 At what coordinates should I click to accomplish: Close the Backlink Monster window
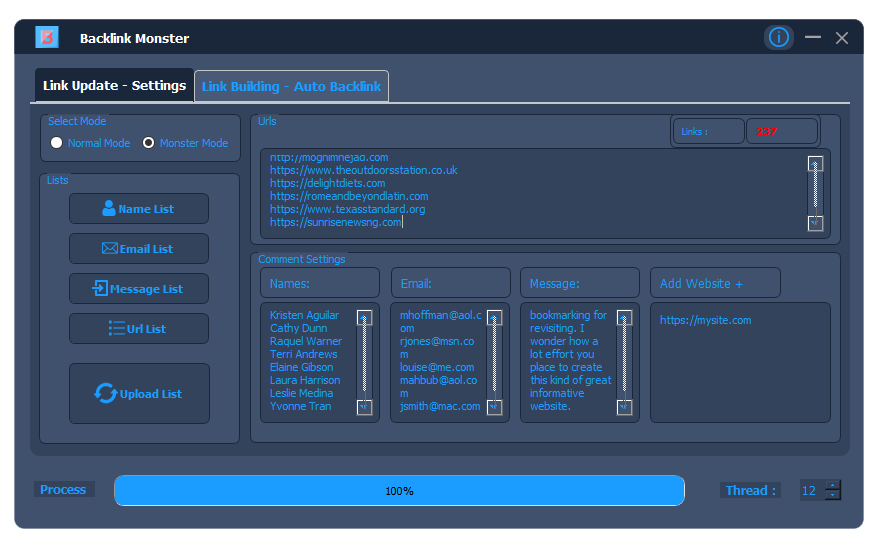click(842, 38)
